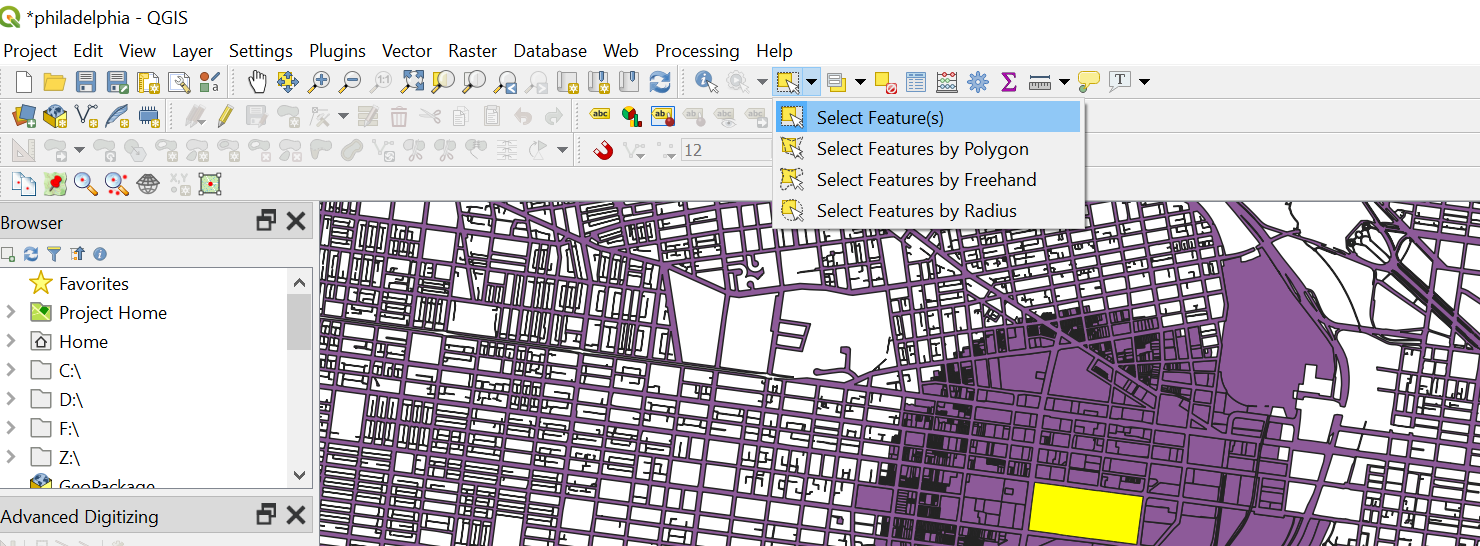Click the yellow selected polygon on map
Viewport: 1480px width, 546px height.
(1085, 512)
